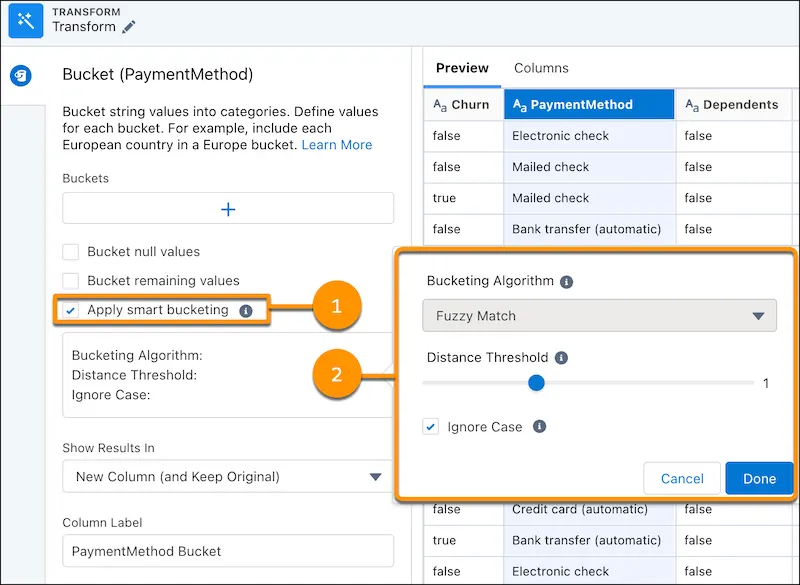The height and width of the screenshot is (585, 800).
Task: Click the Distance Threshold slider handle
Action: [x=536, y=383]
